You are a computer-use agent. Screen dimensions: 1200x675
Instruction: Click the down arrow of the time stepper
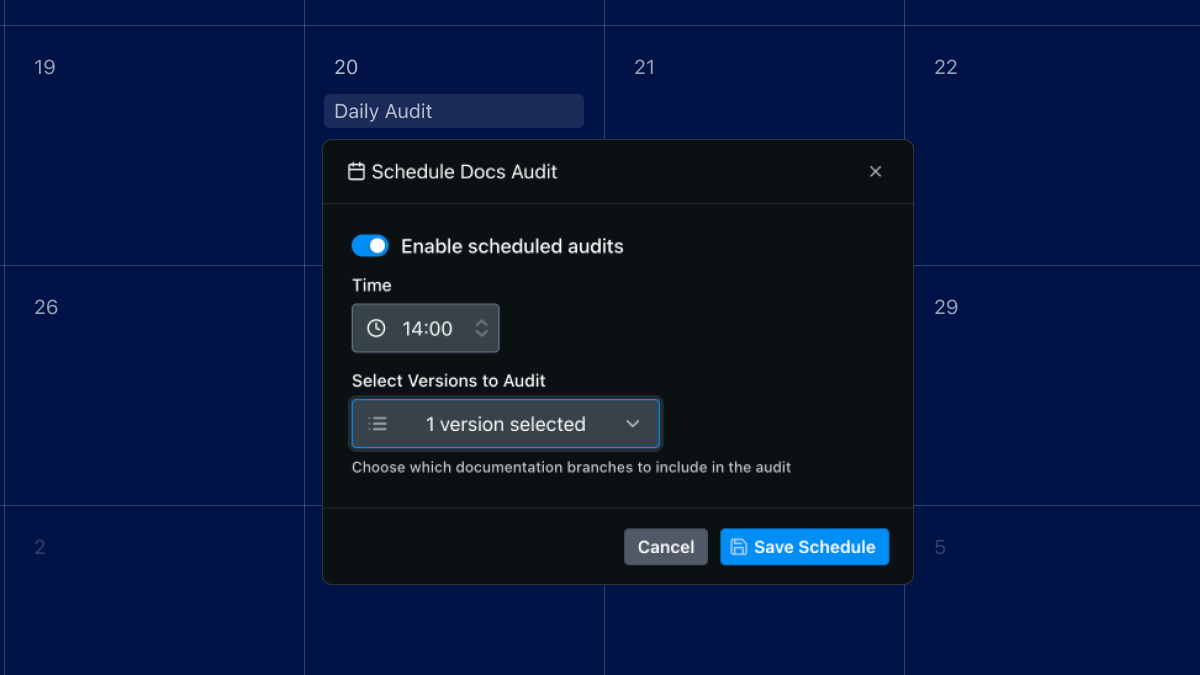coord(482,333)
